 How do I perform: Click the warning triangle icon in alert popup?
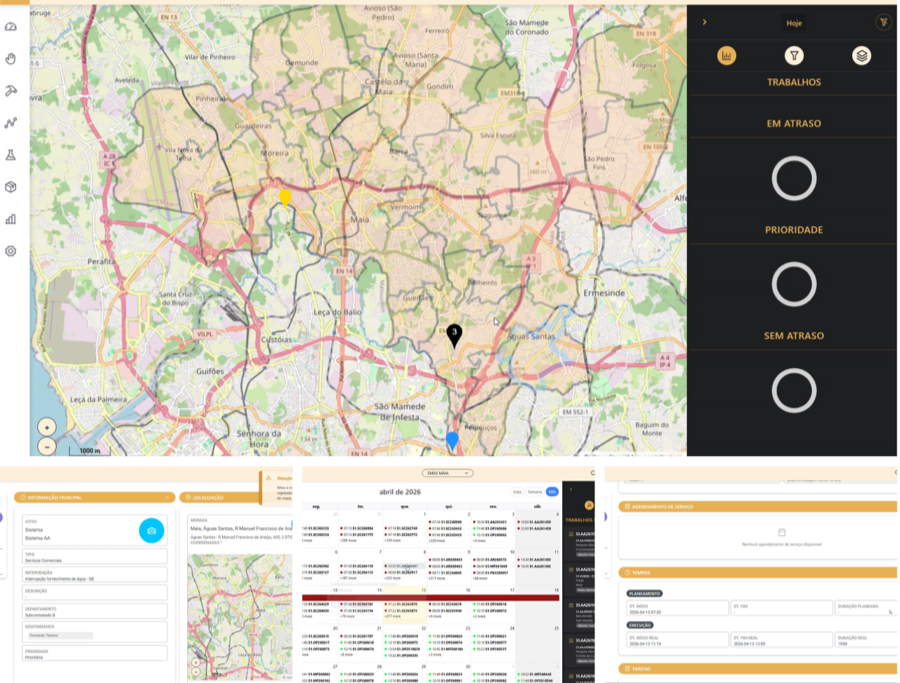(x=269, y=478)
